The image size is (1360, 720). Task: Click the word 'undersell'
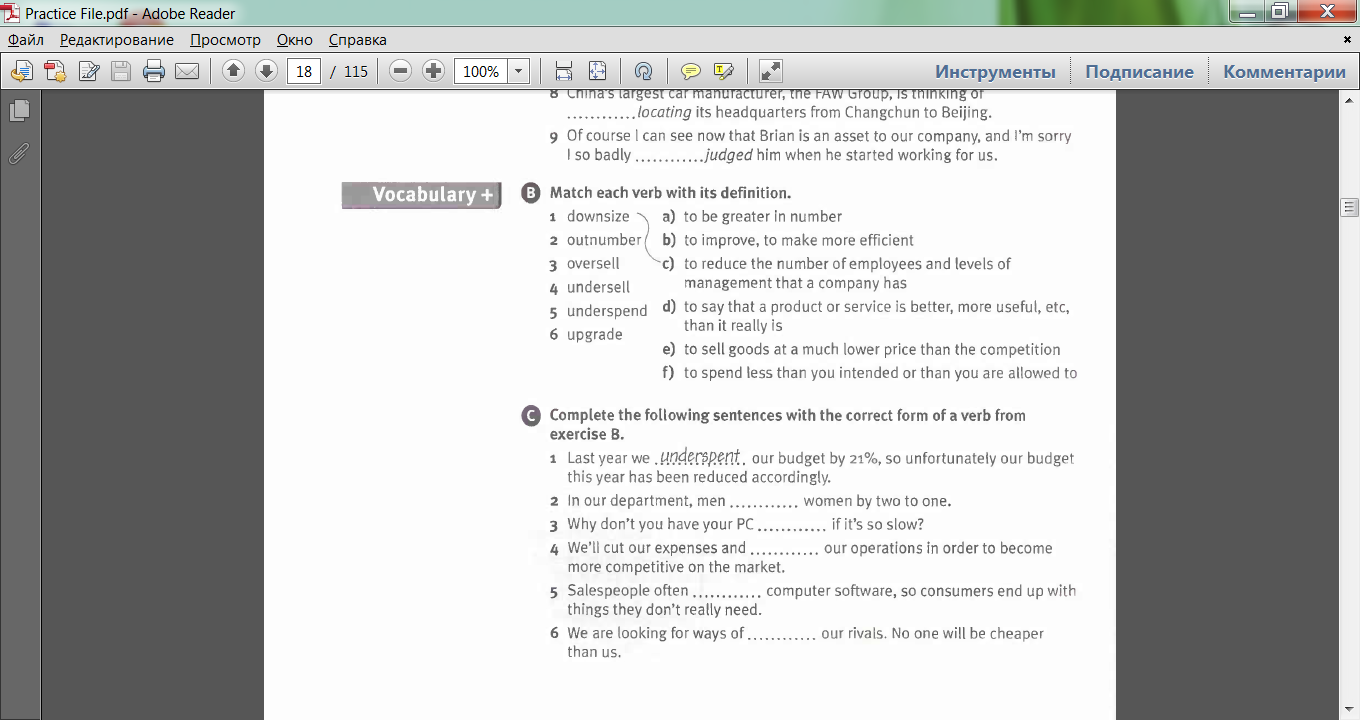pyautogui.click(x=598, y=287)
